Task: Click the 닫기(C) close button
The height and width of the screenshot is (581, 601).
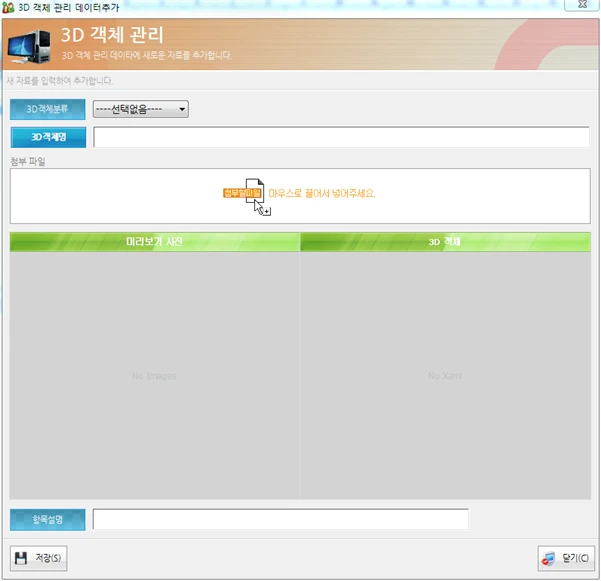Action: tap(566, 558)
